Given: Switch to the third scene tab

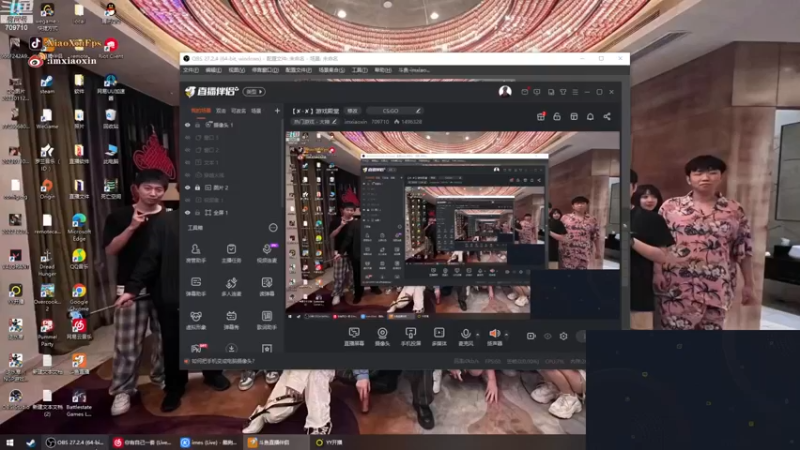Looking at the screenshot, I should 238,111.
